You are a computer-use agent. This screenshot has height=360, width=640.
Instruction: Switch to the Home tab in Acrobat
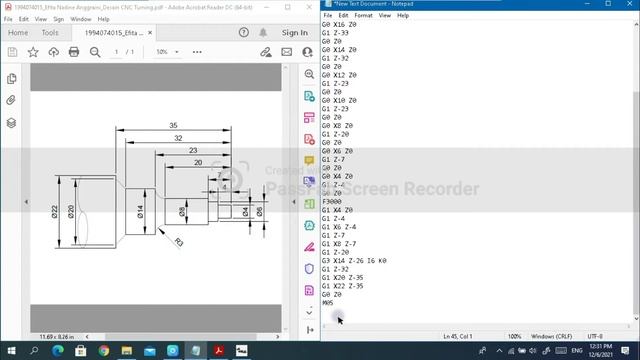coord(18,33)
